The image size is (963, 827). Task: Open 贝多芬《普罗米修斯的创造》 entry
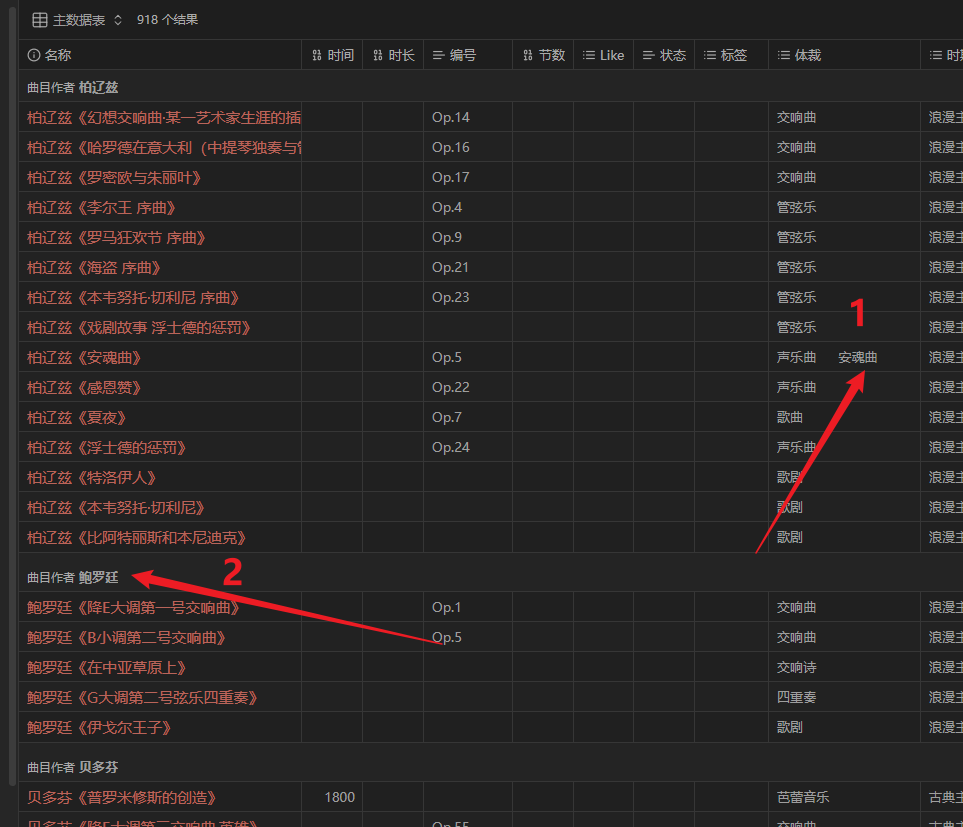(122, 797)
